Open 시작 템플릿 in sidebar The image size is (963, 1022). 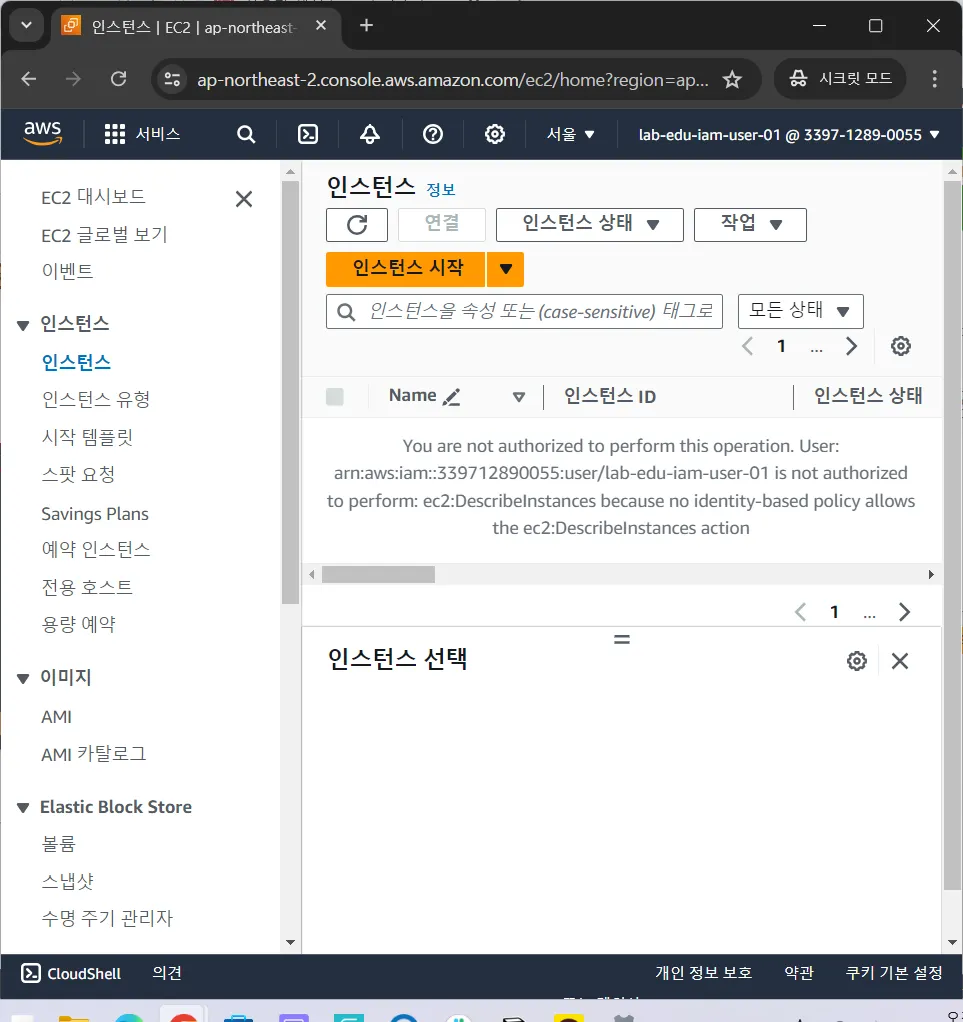coord(87,437)
